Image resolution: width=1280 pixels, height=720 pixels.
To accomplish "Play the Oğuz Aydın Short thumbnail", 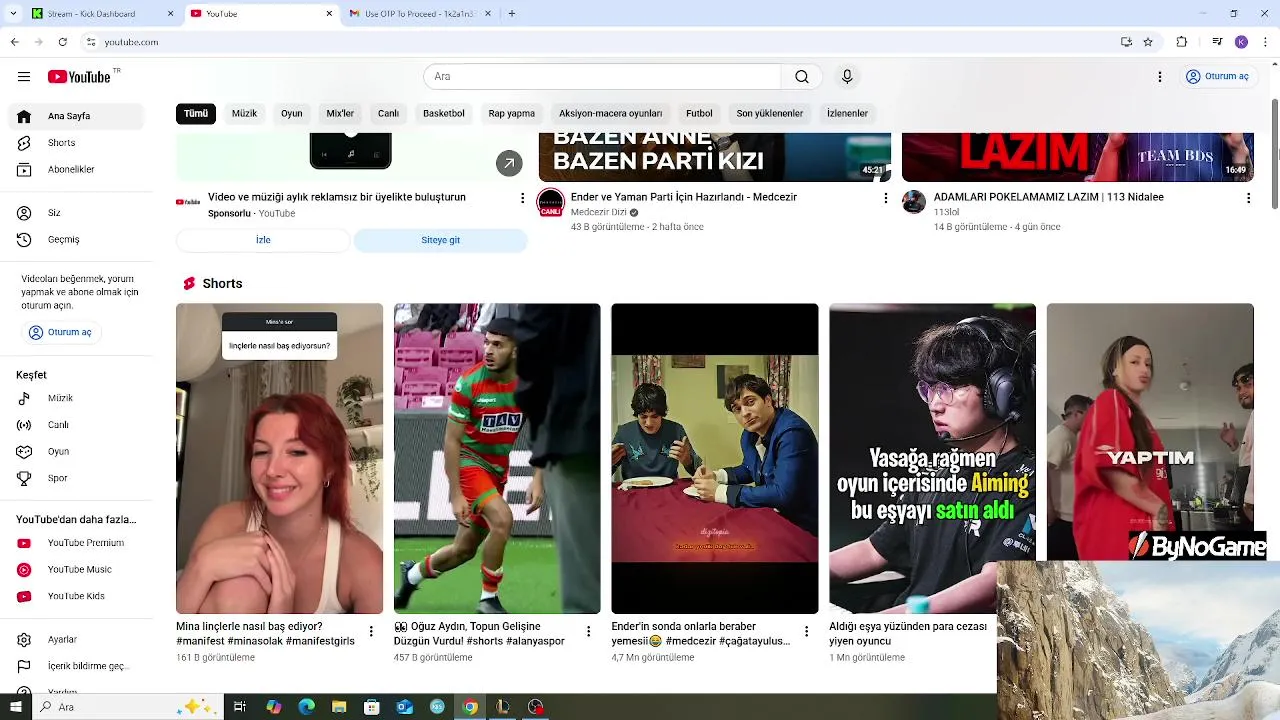I will coord(497,458).
